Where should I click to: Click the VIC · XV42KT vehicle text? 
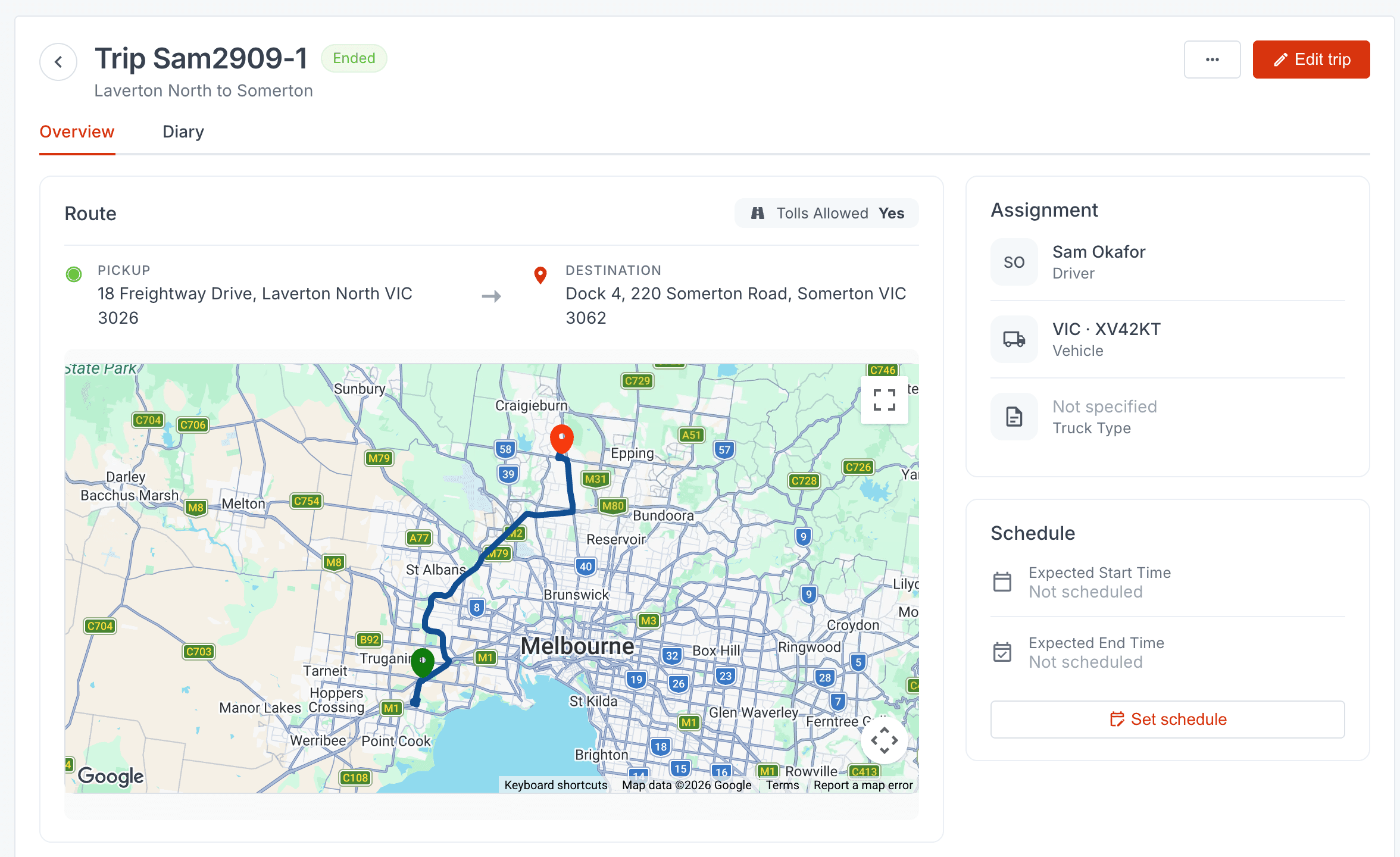pyautogui.click(x=1107, y=329)
